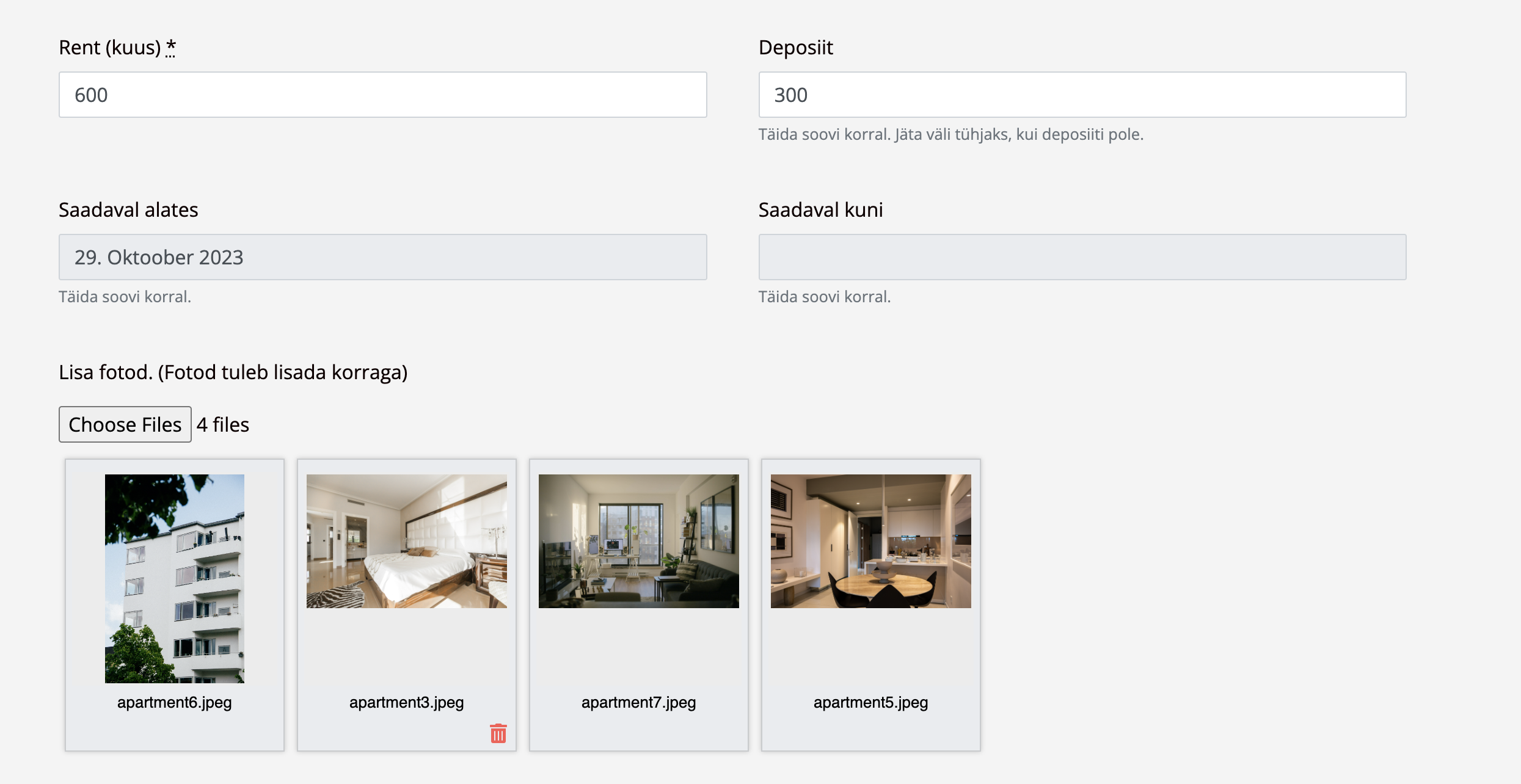Image resolution: width=1521 pixels, height=784 pixels.
Task: Click the '4 files' upload status text
Action: tap(223, 424)
